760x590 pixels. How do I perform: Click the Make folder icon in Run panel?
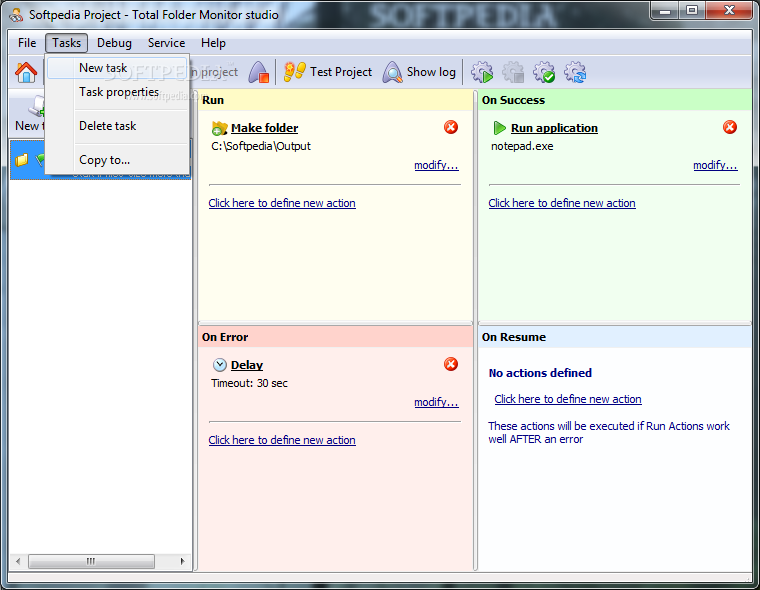[220, 128]
